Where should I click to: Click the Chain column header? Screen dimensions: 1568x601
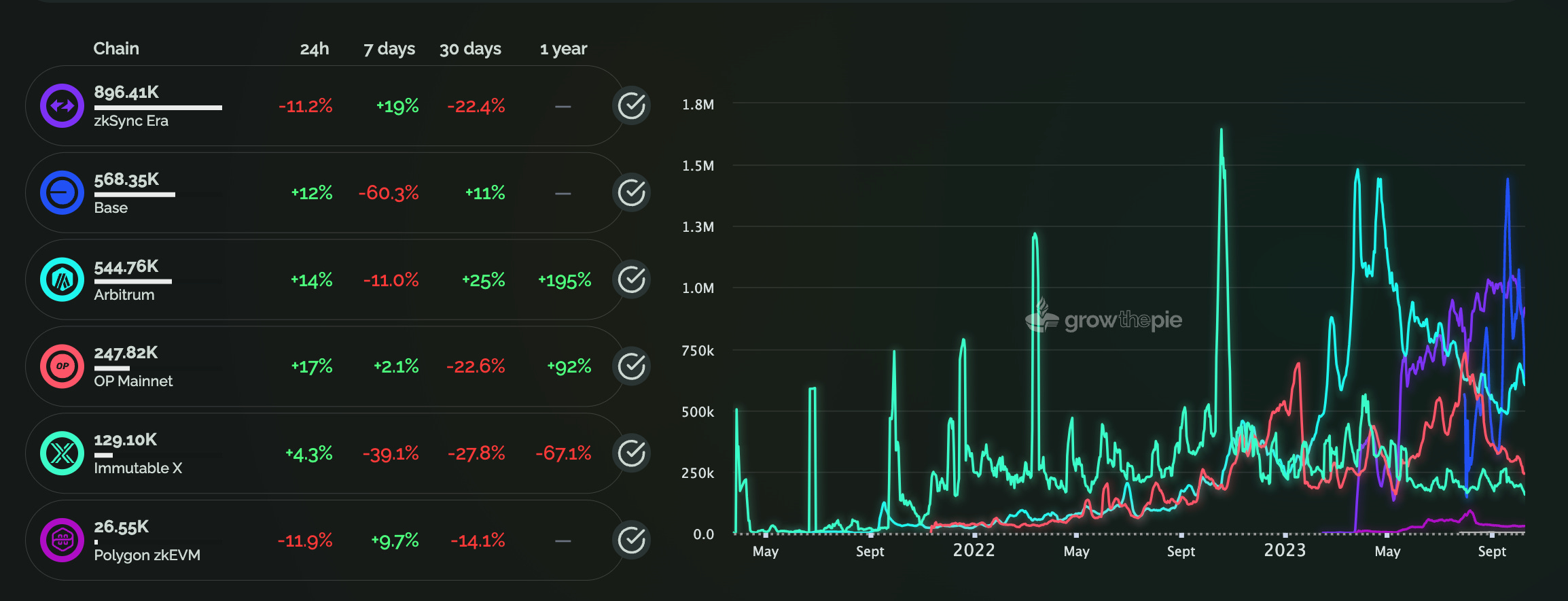pos(116,49)
